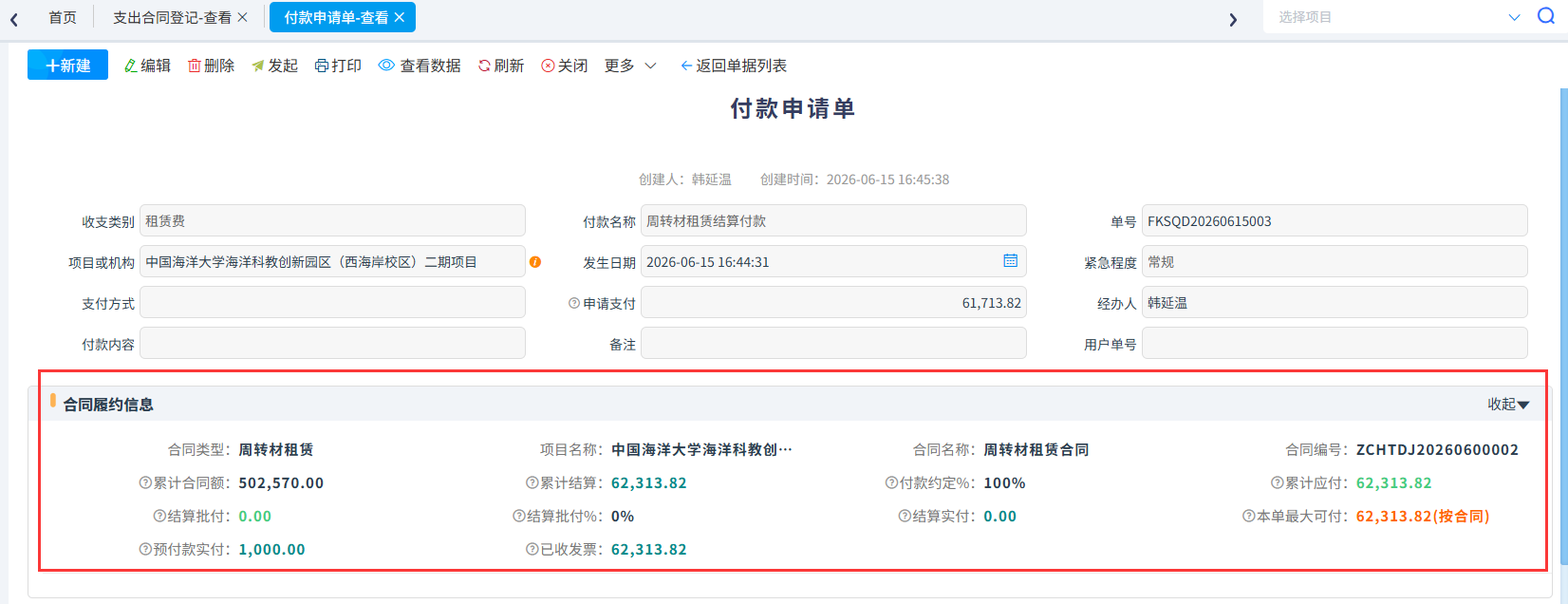Click the help icon beside 累计应付
Screen dimensions: 1568x604
(x=1278, y=482)
